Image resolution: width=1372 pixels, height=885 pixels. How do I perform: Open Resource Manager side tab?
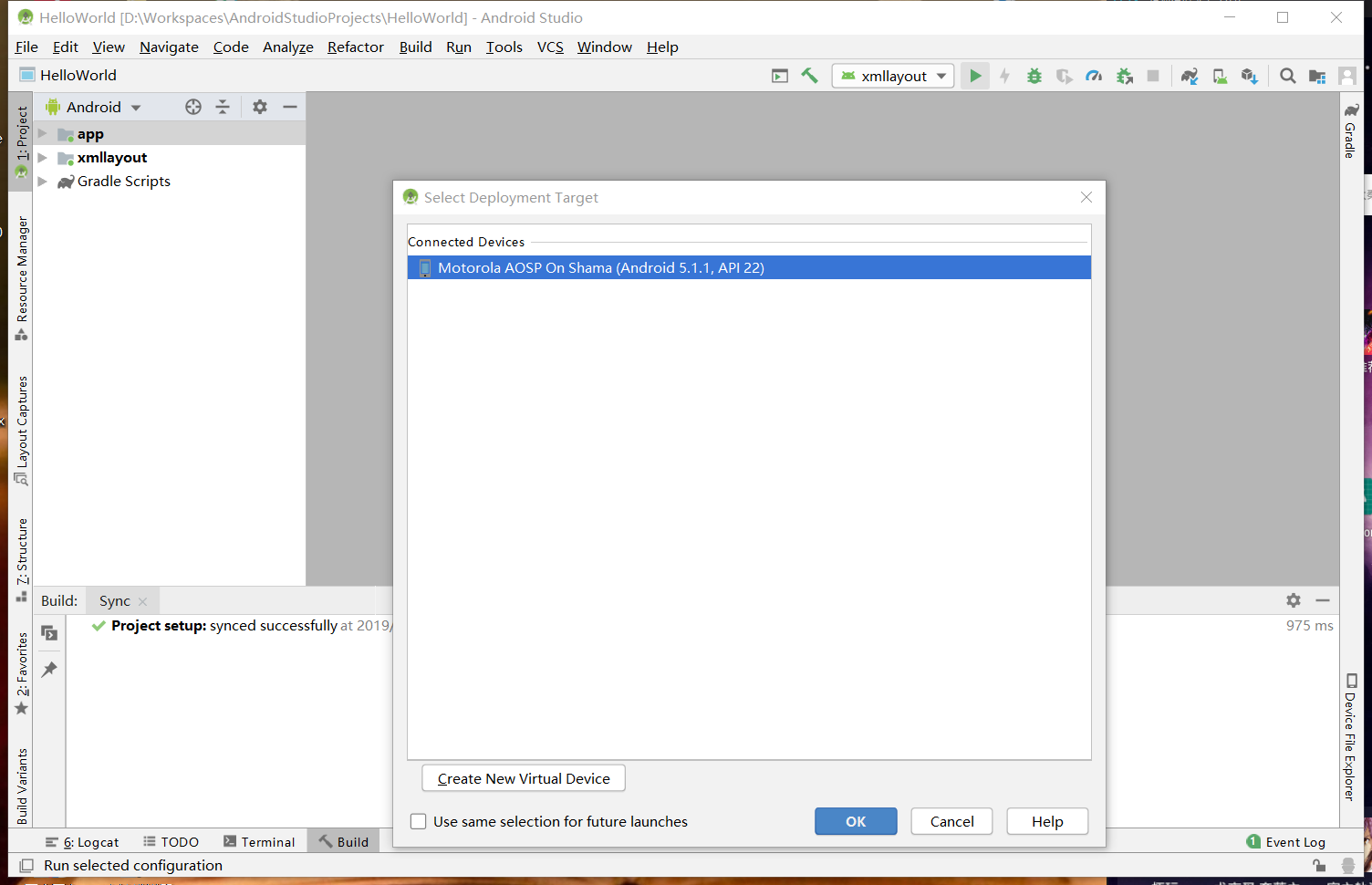(22, 278)
